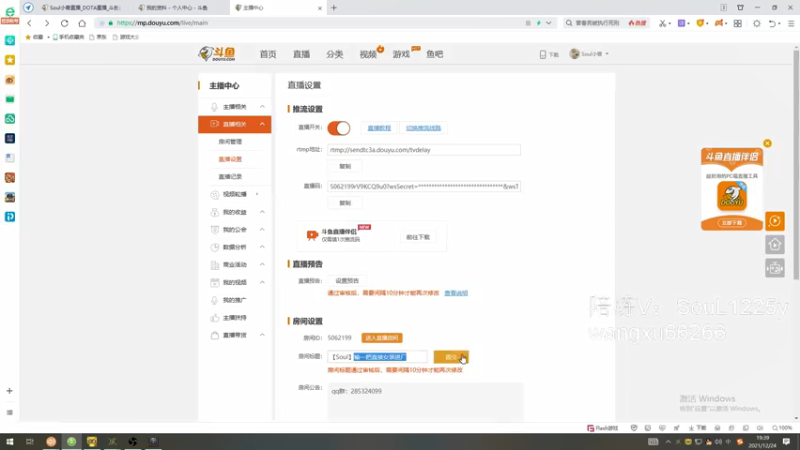Open the 直播教程 link
The height and width of the screenshot is (450, 800).
click(379, 128)
